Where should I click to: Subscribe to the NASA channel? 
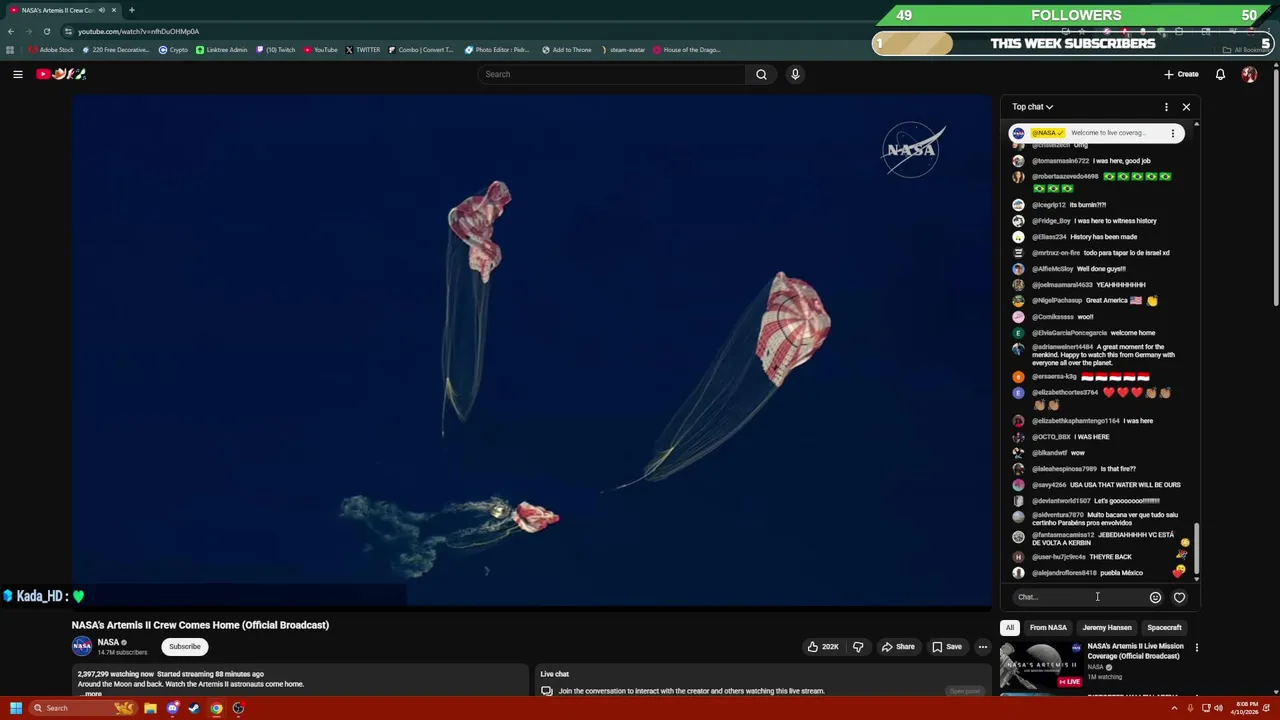click(185, 647)
